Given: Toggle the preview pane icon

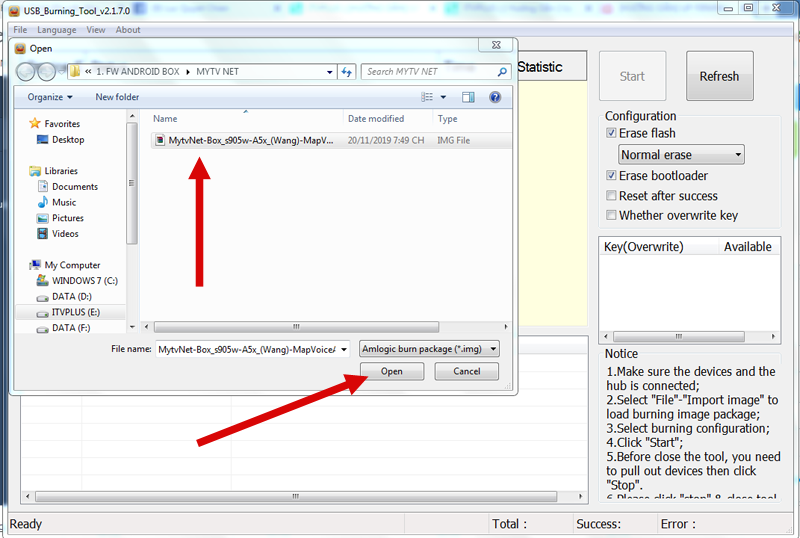Looking at the screenshot, I should coord(468,97).
